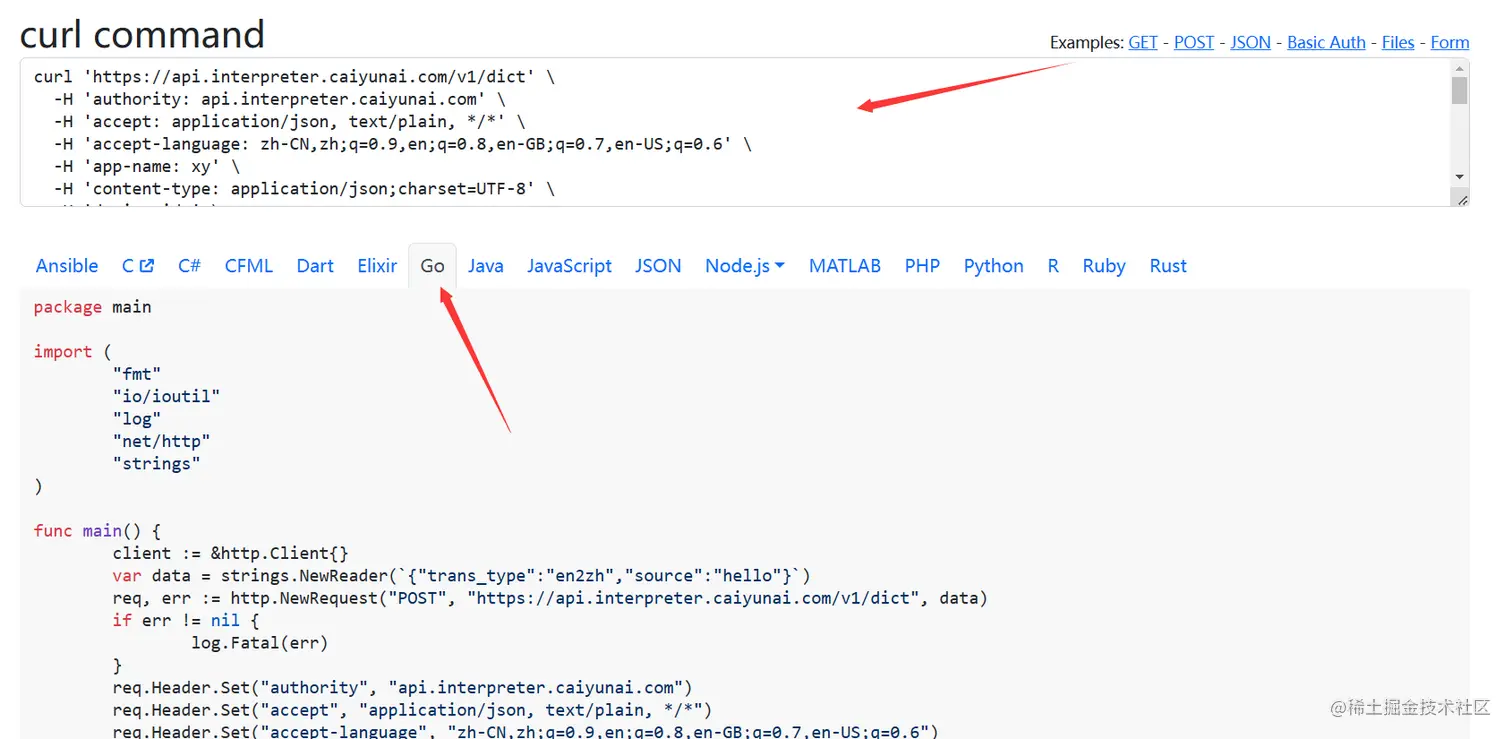Click the textarea resize handle corner
This screenshot has height=739, width=1512.
tap(1462, 200)
